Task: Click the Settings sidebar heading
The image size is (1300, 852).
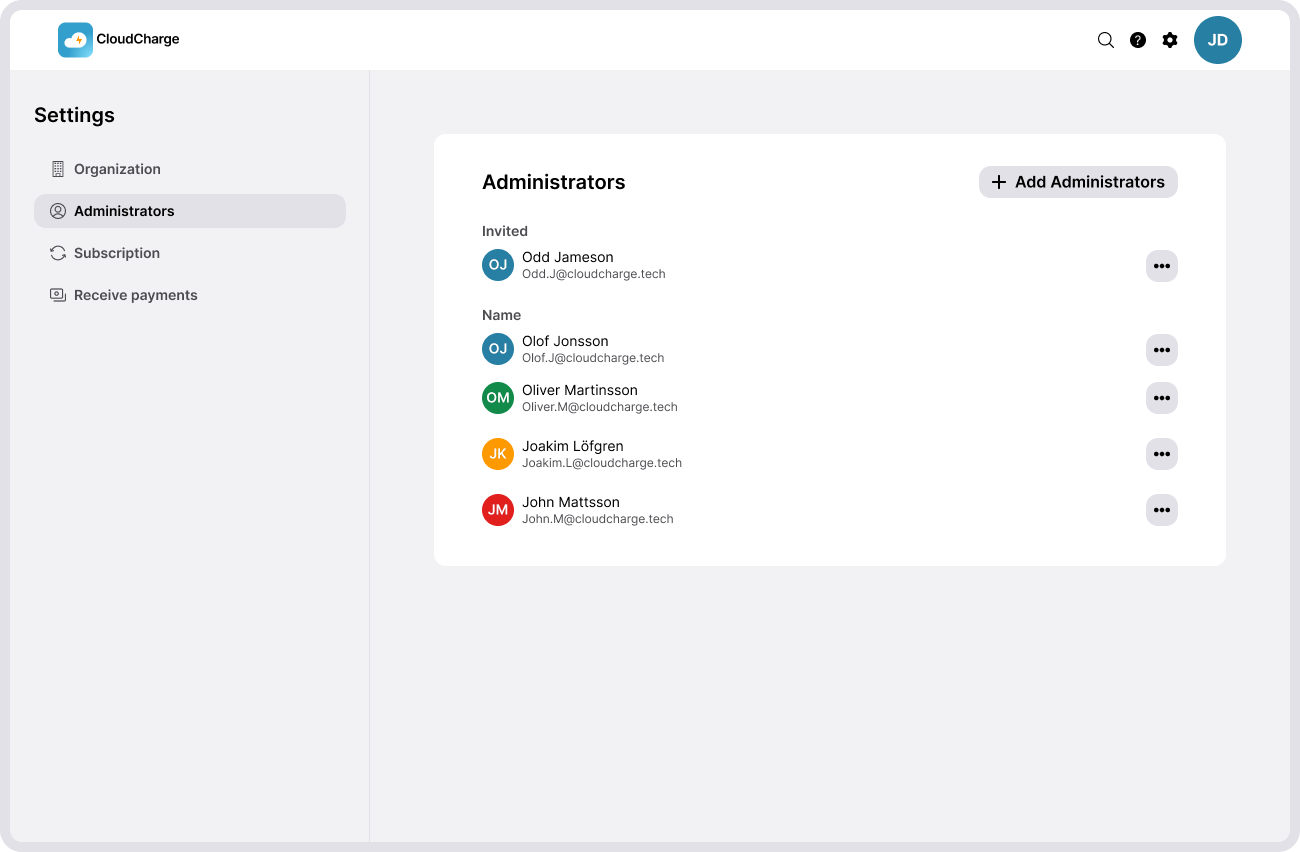Action: [74, 115]
